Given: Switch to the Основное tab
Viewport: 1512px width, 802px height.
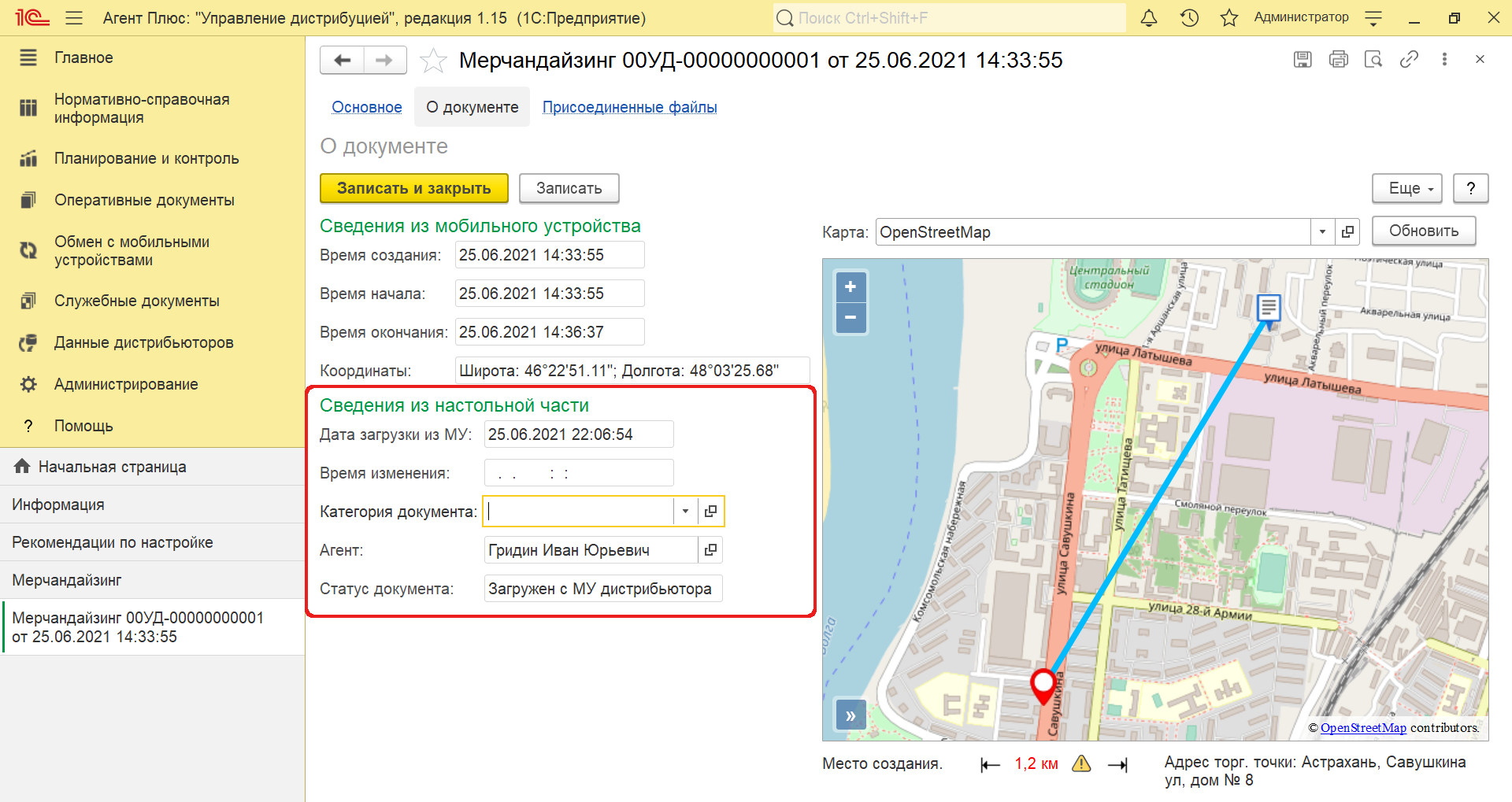Looking at the screenshot, I should (367, 107).
